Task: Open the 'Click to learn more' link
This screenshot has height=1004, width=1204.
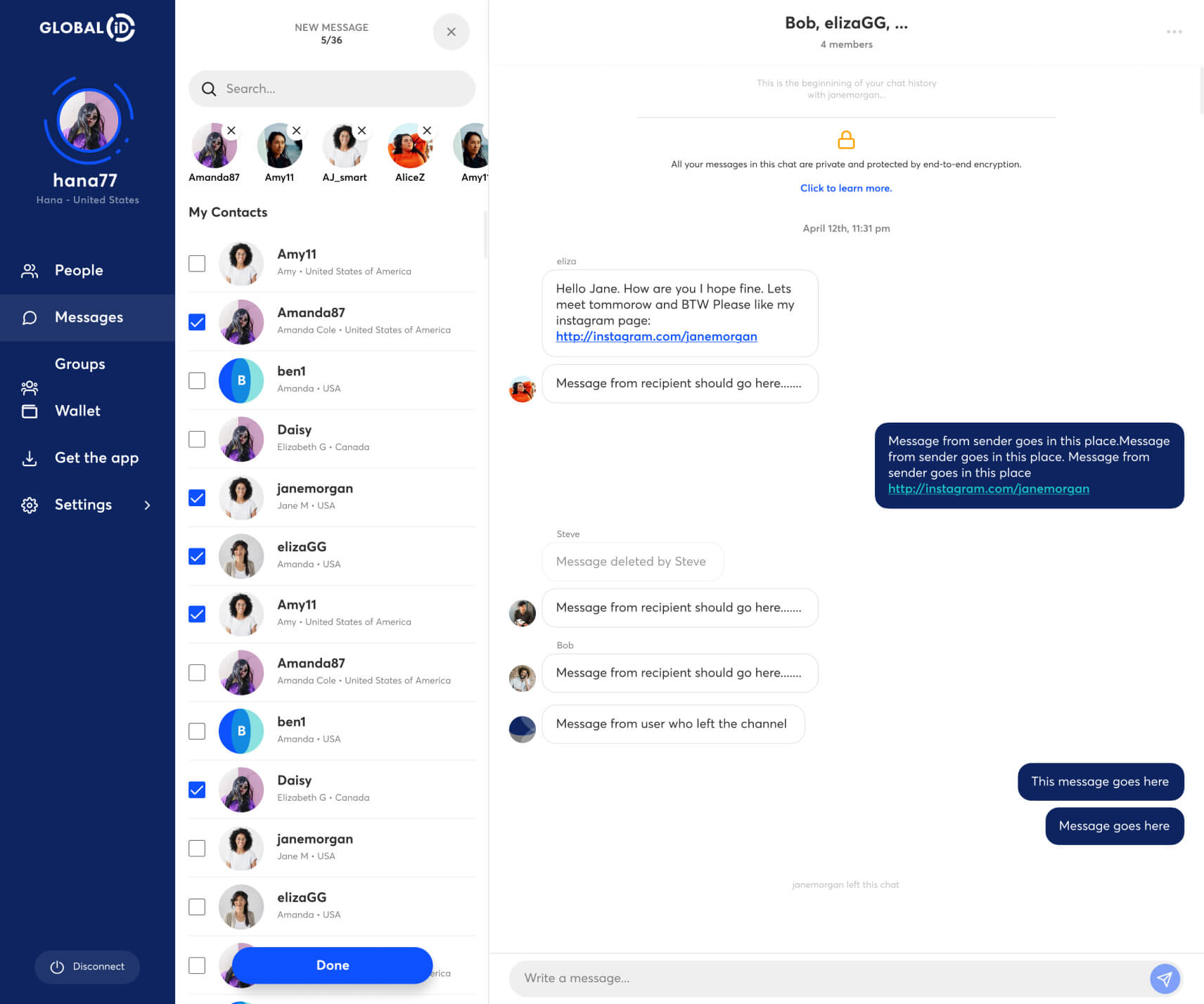Action: [x=845, y=188]
